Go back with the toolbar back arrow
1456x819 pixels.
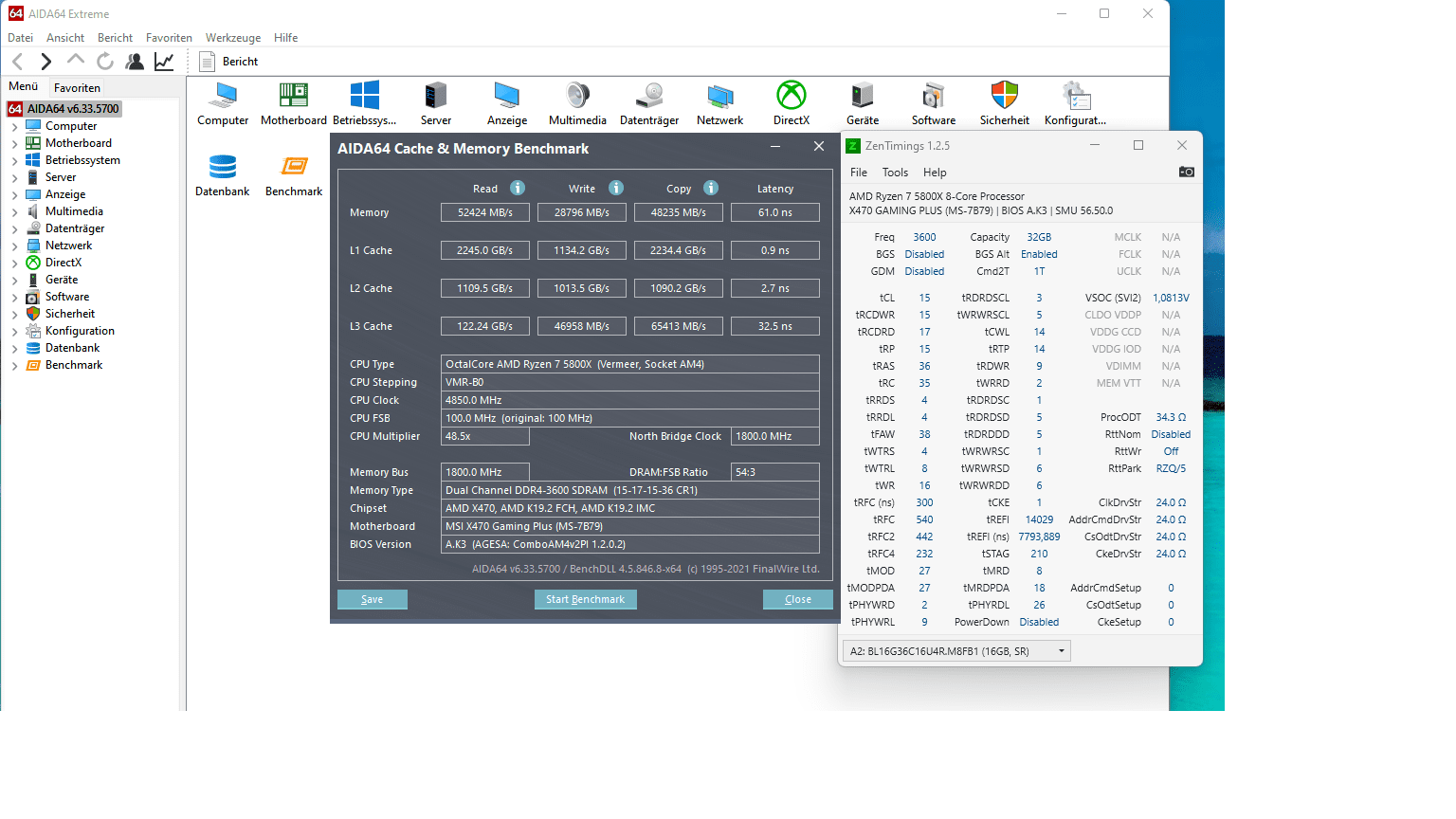pos(17,62)
